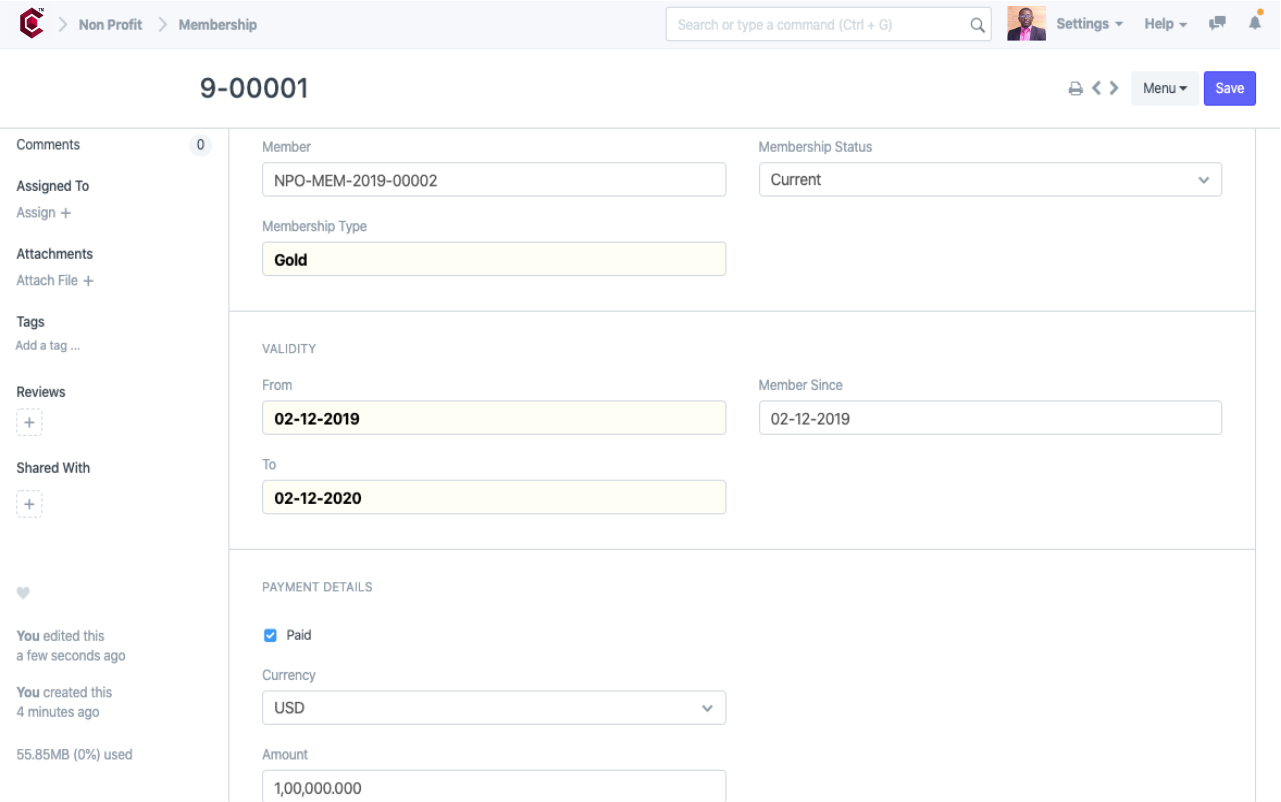The image size is (1281, 802).
Task: Expand the Menu dropdown button
Action: (x=1164, y=88)
